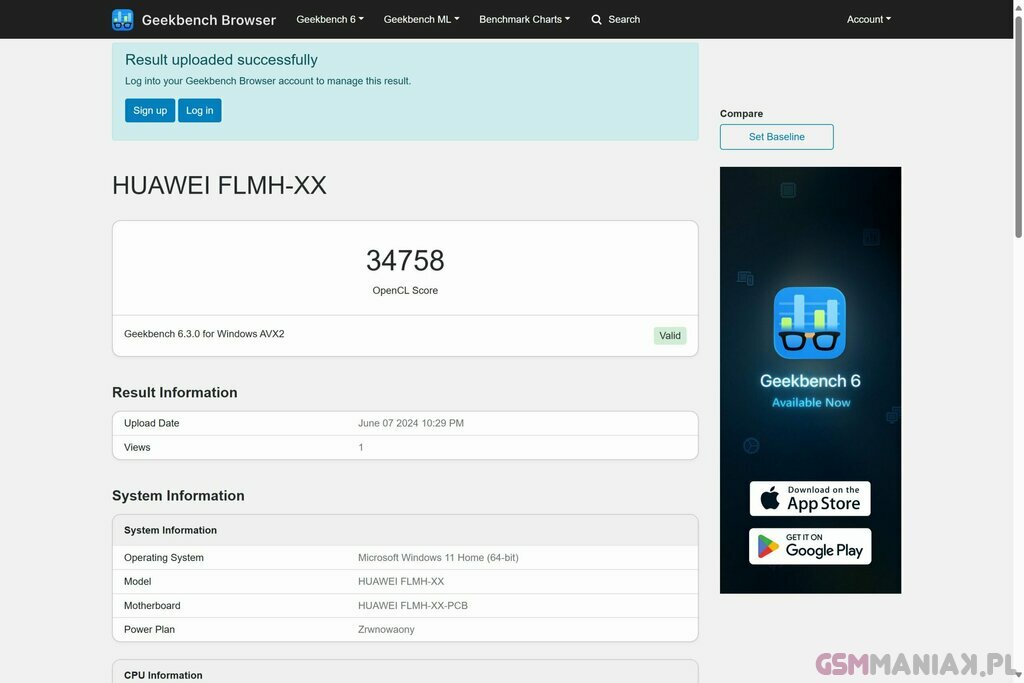Click the 34758 OpenCL score value
This screenshot has height=683, width=1024.
405,261
